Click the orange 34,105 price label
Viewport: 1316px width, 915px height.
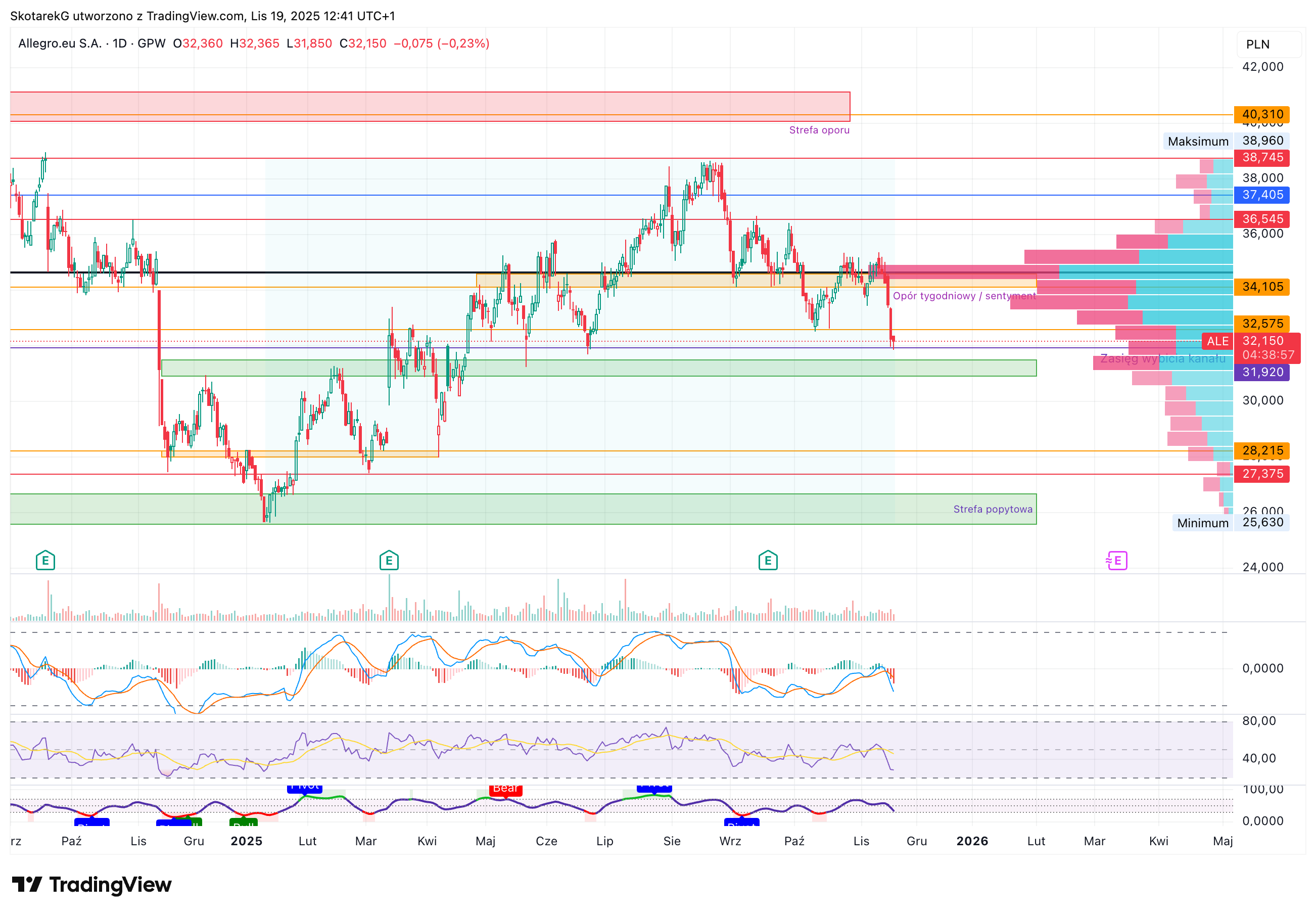pos(1261,287)
